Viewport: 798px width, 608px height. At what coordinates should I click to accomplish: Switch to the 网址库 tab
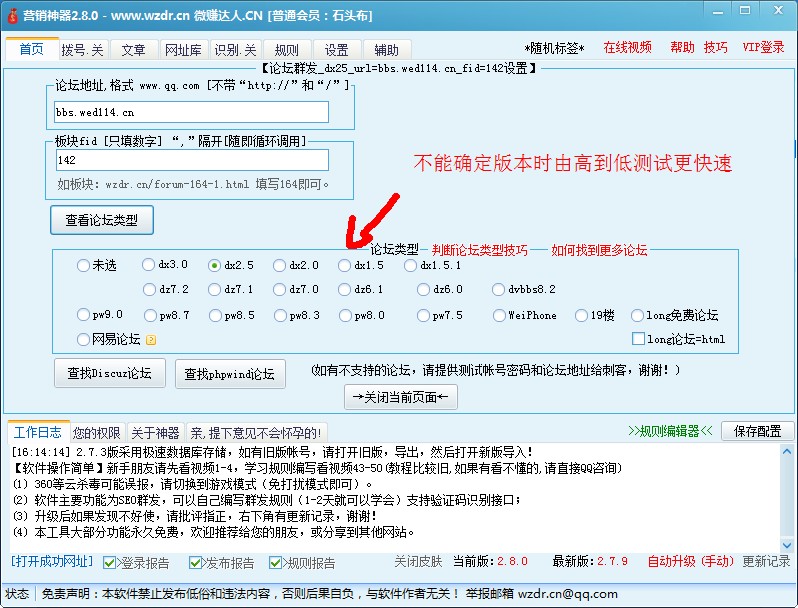pyautogui.click(x=183, y=50)
